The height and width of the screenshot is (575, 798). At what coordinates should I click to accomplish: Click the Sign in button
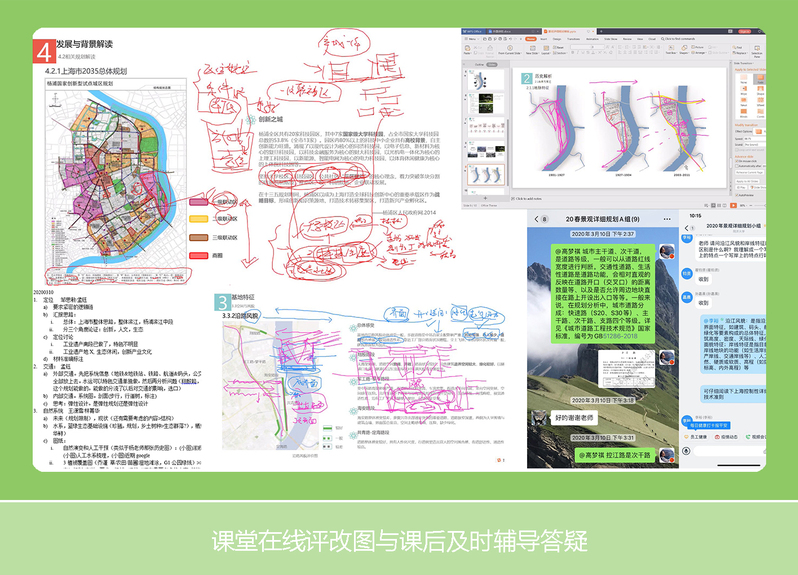point(745,32)
